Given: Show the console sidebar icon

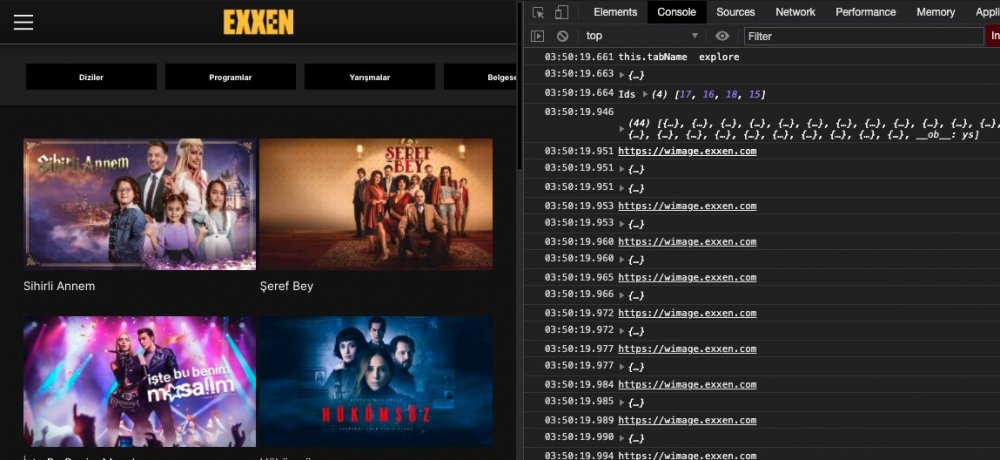Looking at the screenshot, I should coord(538,36).
